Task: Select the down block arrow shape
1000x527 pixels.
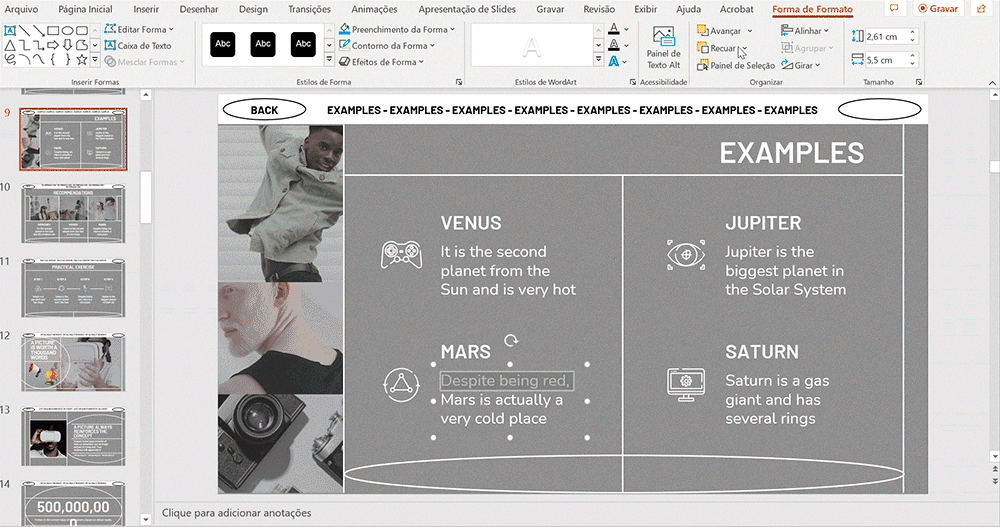Action: (x=68, y=45)
